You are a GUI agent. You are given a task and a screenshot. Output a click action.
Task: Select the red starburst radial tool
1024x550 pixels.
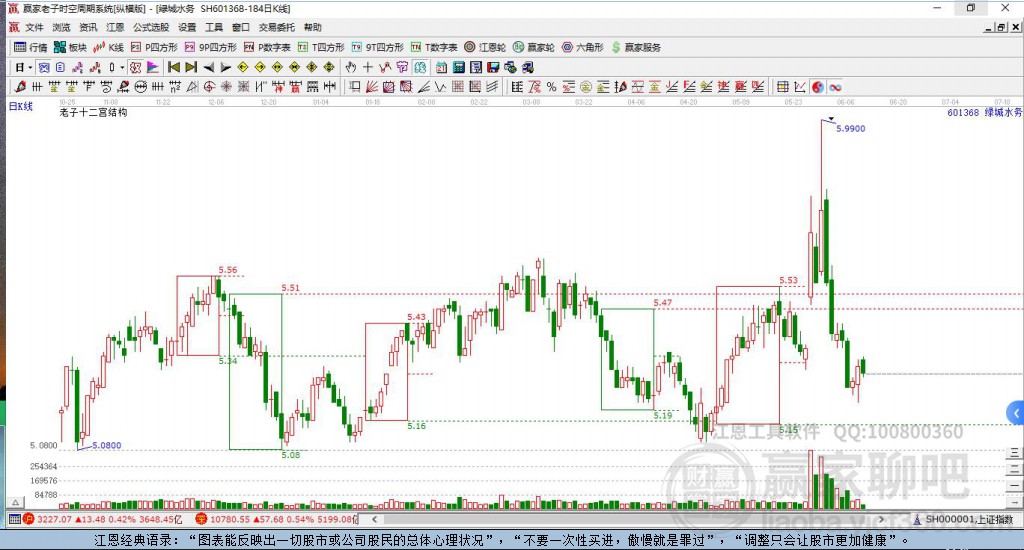(x=226, y=87)
